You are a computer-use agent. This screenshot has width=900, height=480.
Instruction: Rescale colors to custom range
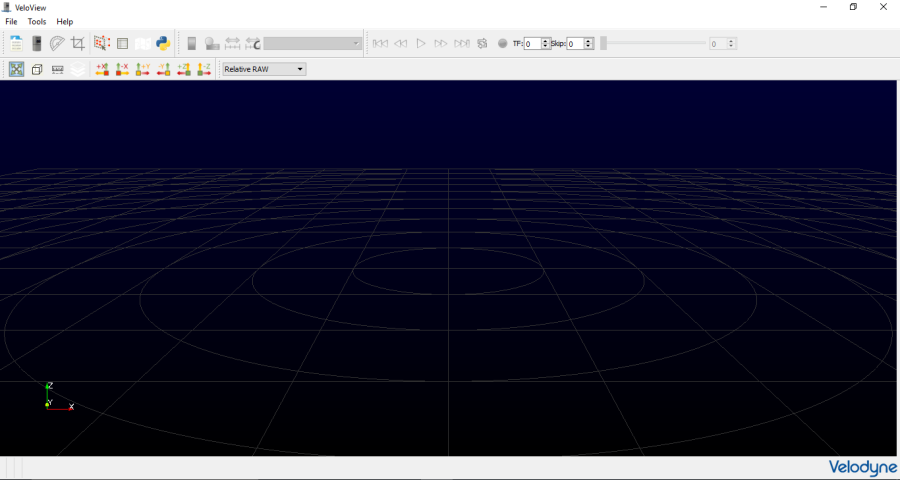pyautogui.click(x=253, y=43)
